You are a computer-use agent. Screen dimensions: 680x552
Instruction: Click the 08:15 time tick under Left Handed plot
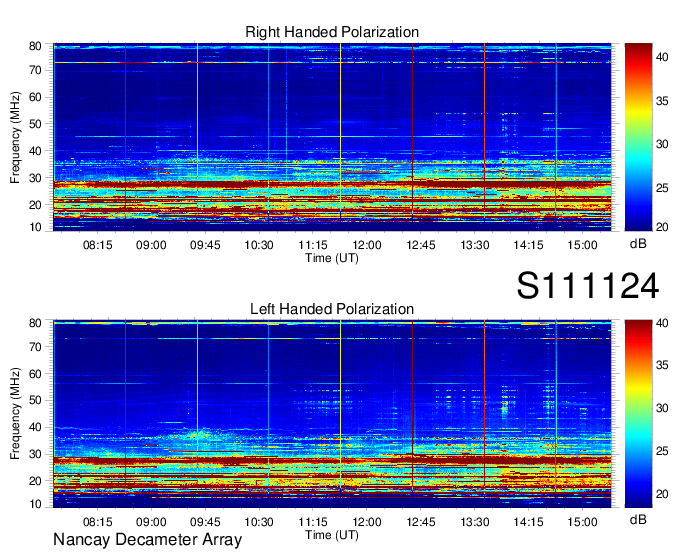[x=97, y=522]
